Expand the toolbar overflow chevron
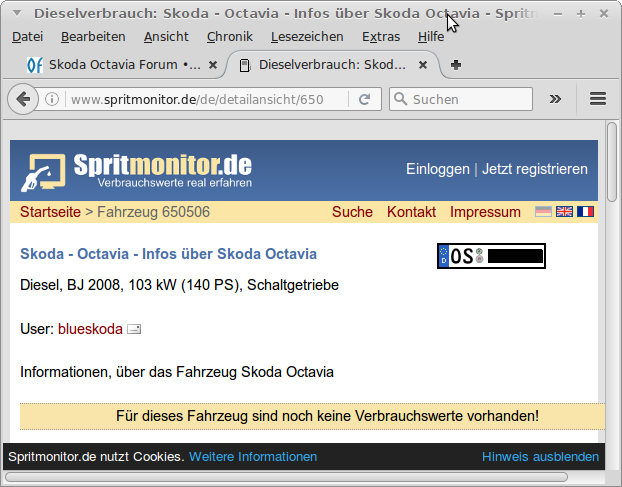The height and width of the screenshot is (487, 622). [x=556, y=99]
